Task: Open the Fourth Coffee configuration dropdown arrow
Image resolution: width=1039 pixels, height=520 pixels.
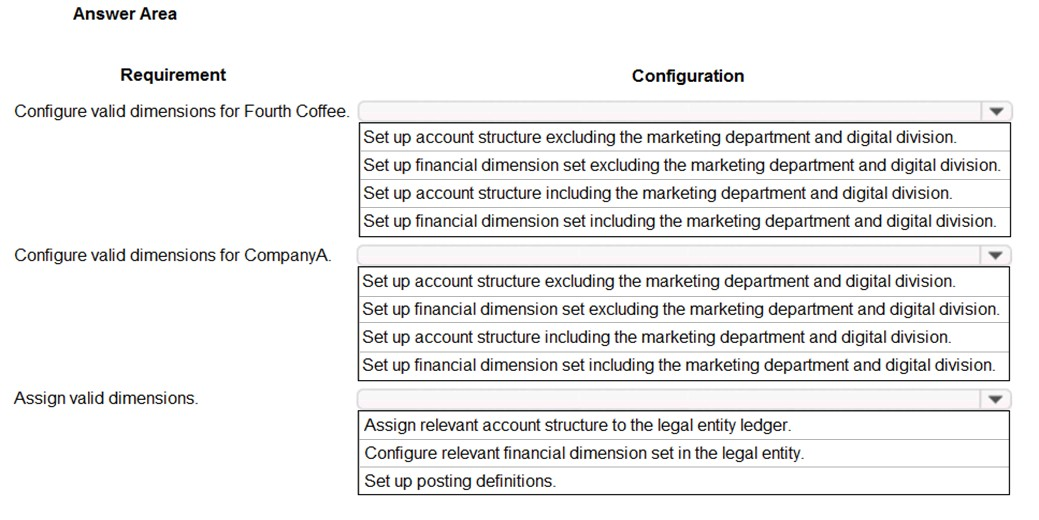Action: [x=996, y=111]
